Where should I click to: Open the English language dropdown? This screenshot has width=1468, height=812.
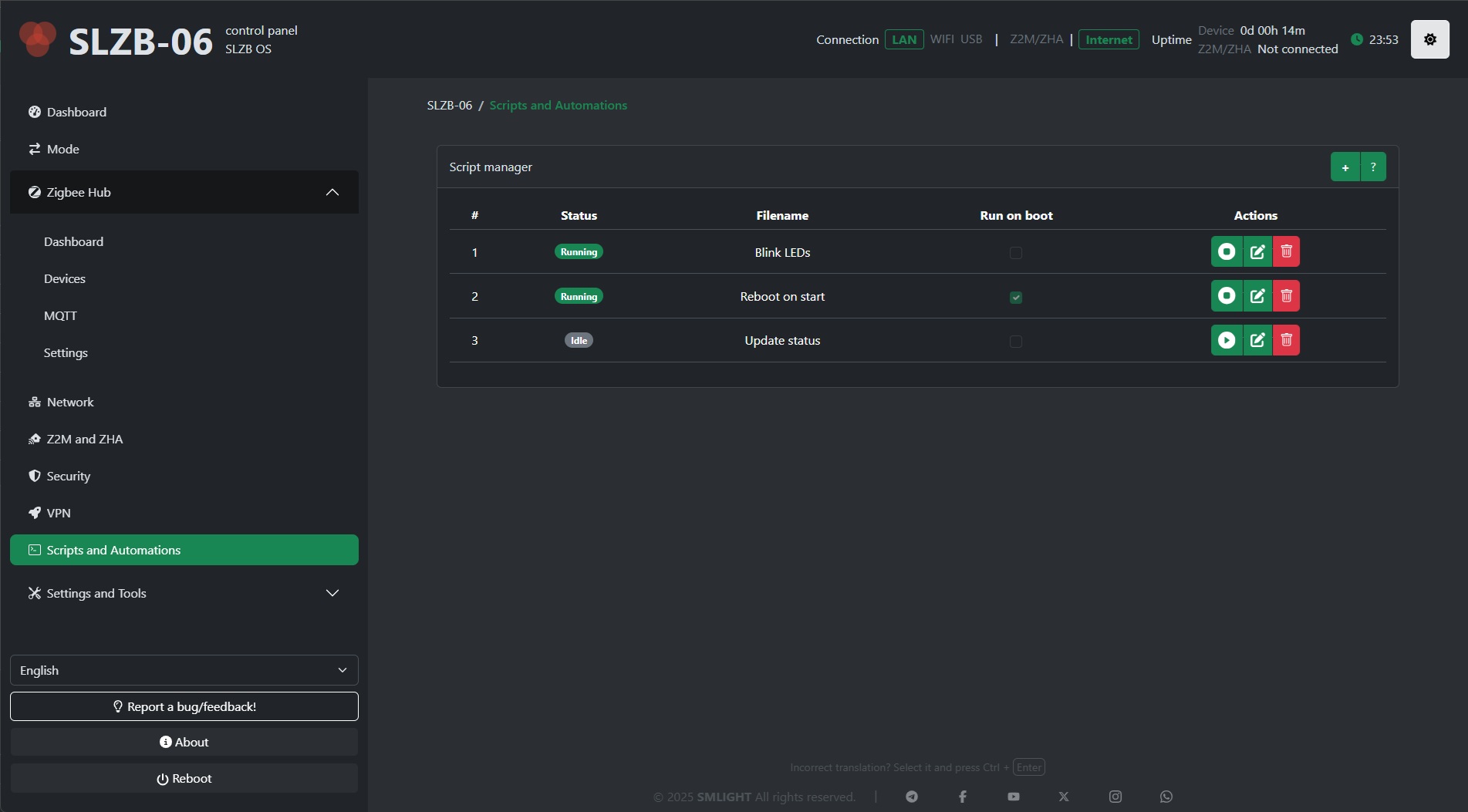pyautogui.click(x=184, y=670)
